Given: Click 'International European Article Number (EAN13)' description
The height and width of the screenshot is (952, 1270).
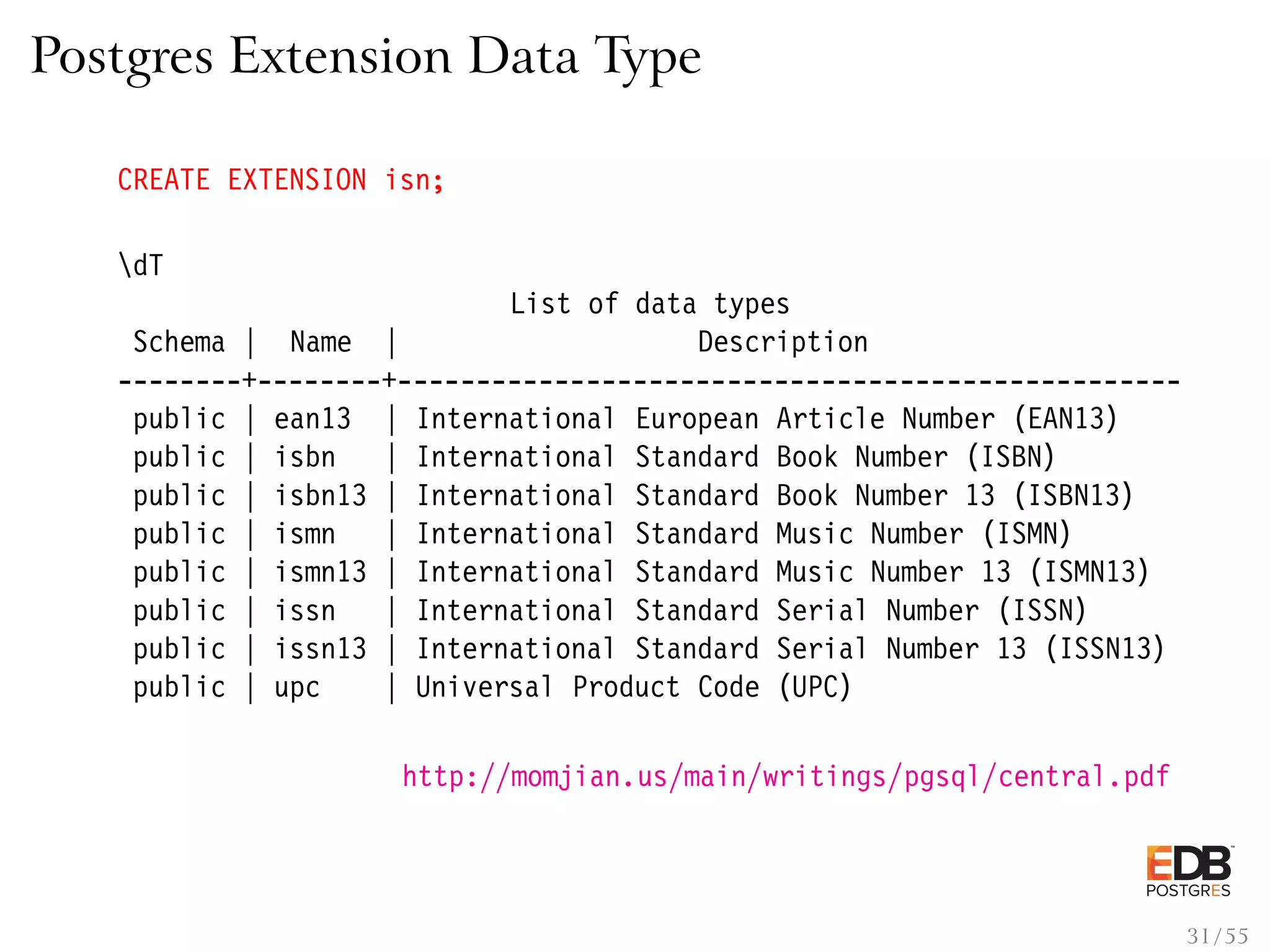Looking at the screenshot, I should pos(766,419).
